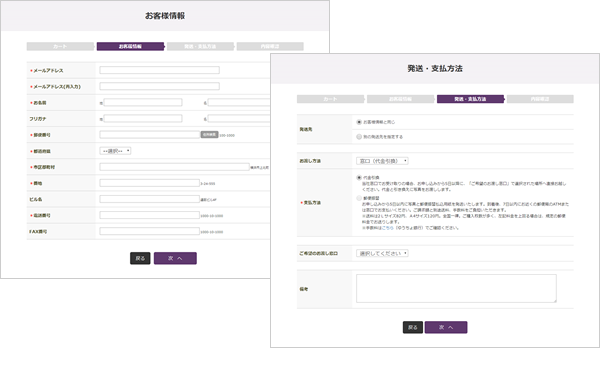Click the 発送先 row label
Screen dimensions: 600x370
coord(306,129)
